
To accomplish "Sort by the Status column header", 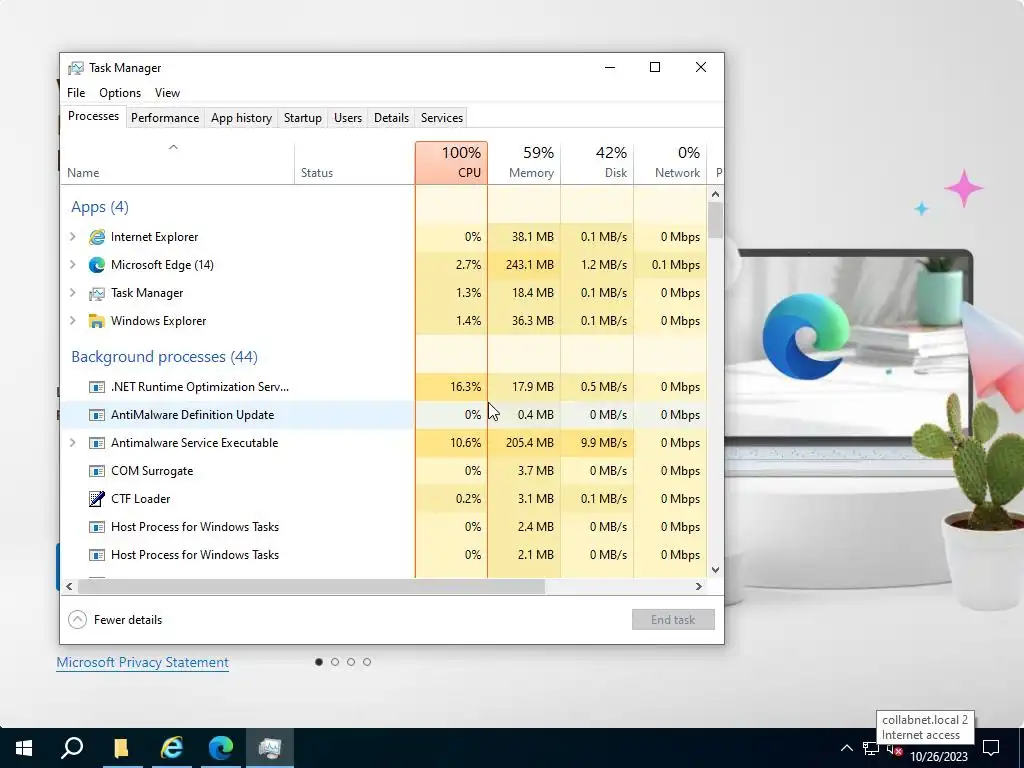I will (355, 163).
